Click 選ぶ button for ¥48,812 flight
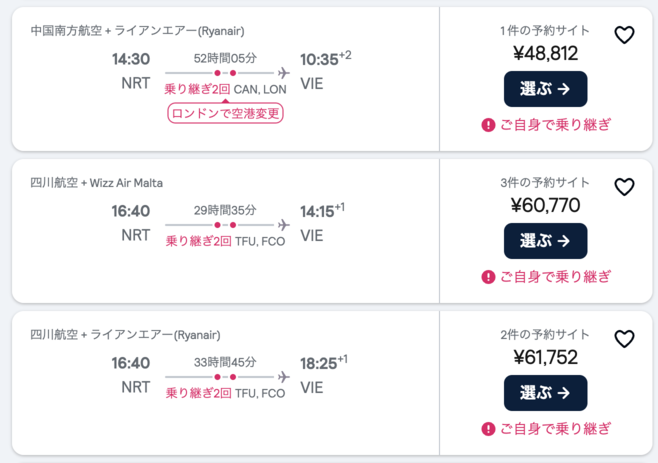The image size is (658, 463). click(545, 89)
